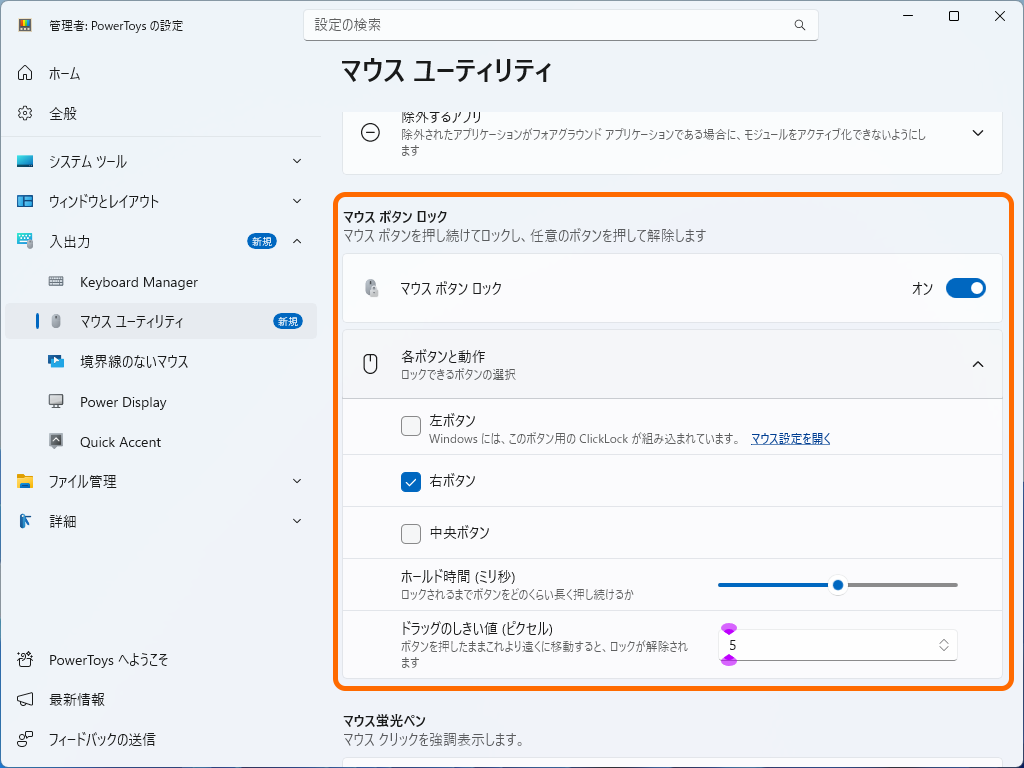Screen dimensions: 1024x768
Task: Click the ホーム home icon
Action: point(25,73)
